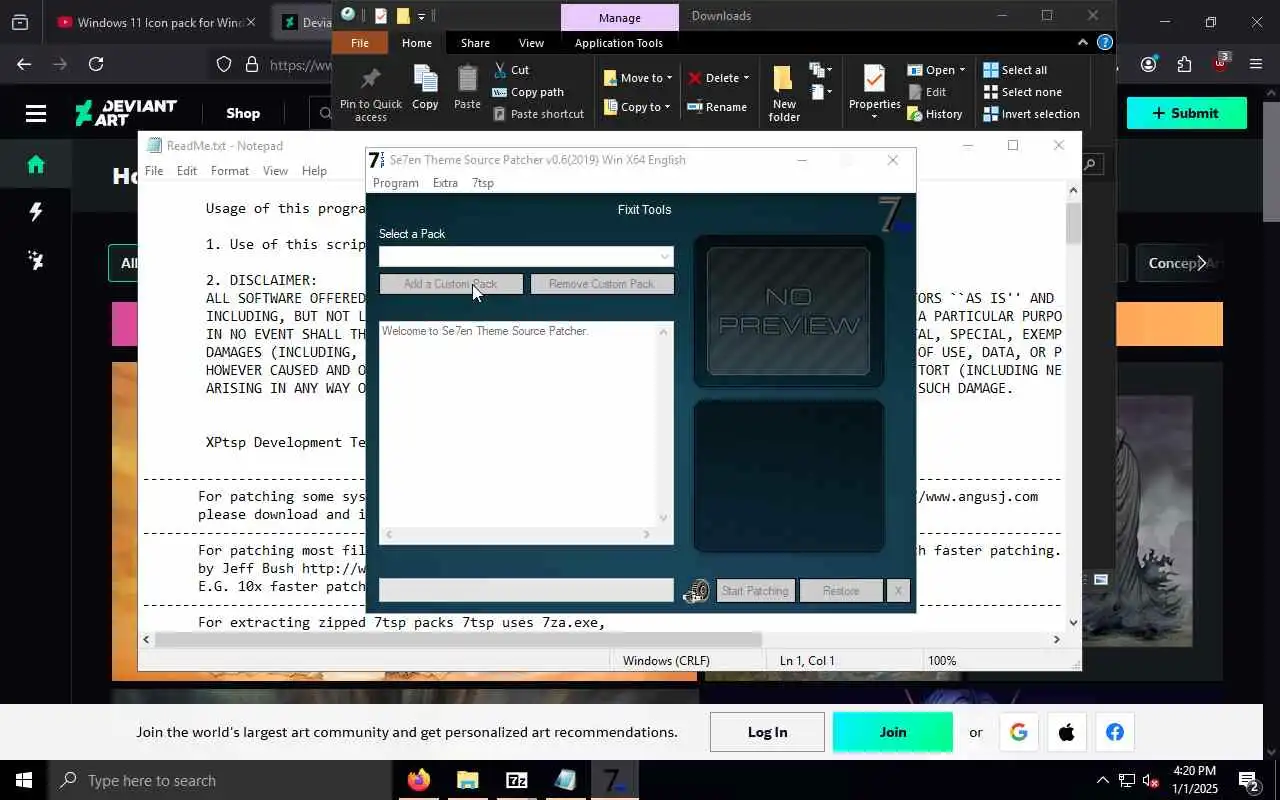Open Notepad's Help menu
1280x800 pixels.
point(314,171)
